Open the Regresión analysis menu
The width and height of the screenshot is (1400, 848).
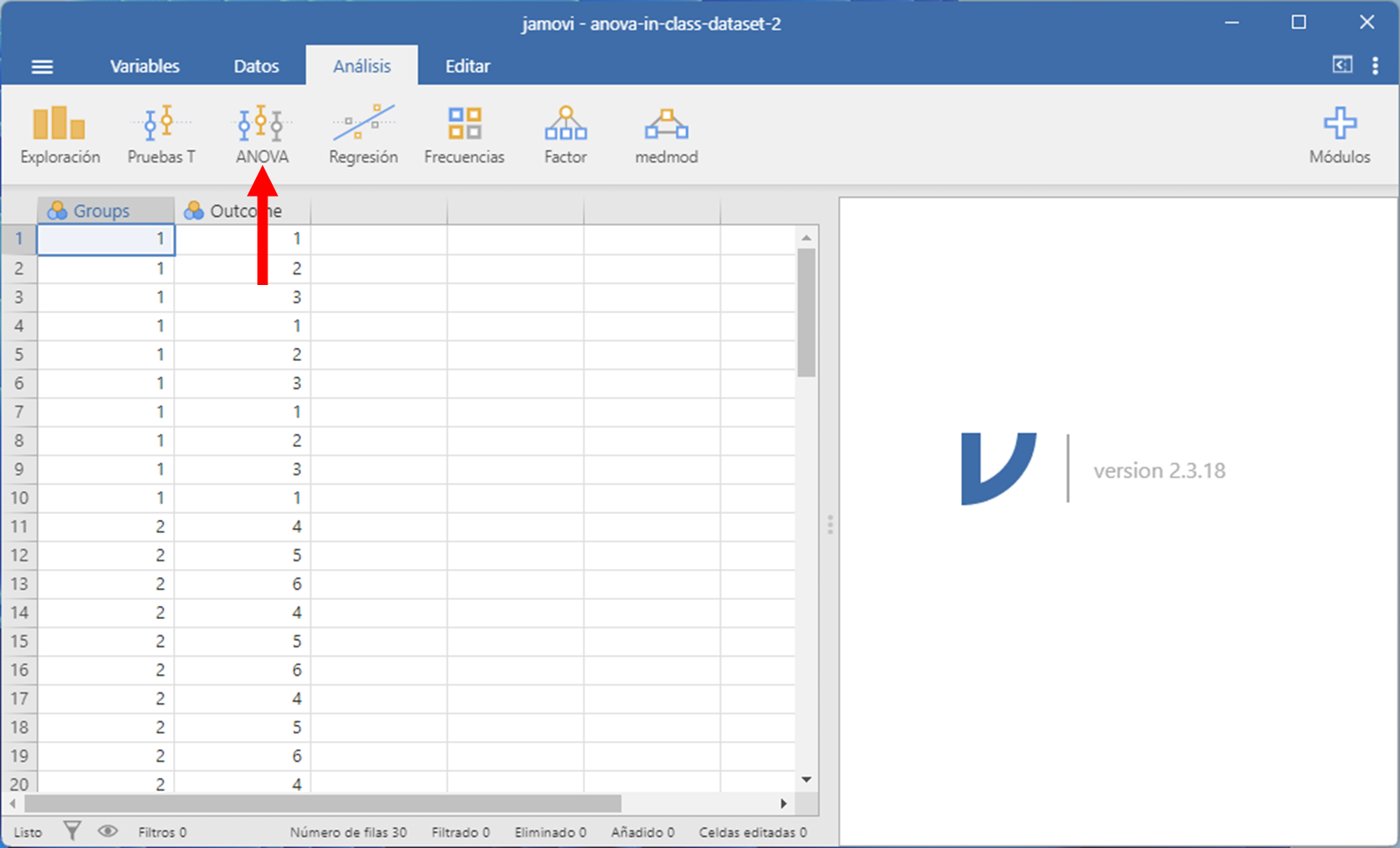pos(363,135)
